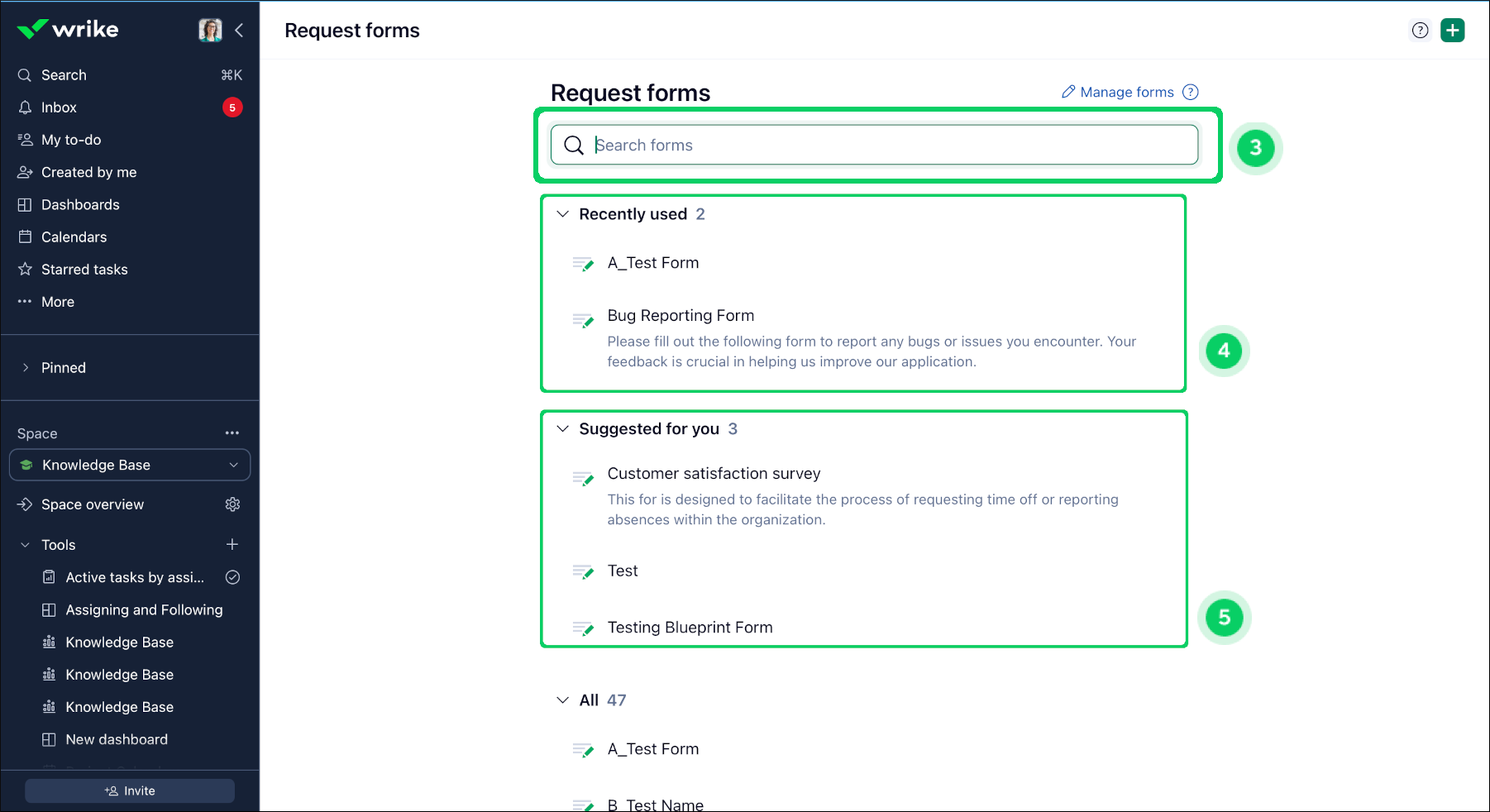Open the Search icon in sidebar
The height and width of the screenshot is (812, 1490).
coord(24,74)
